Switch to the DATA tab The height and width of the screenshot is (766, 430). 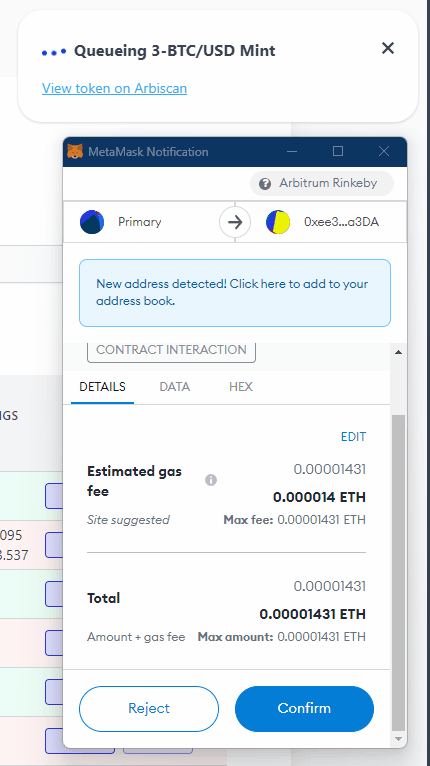174,387
